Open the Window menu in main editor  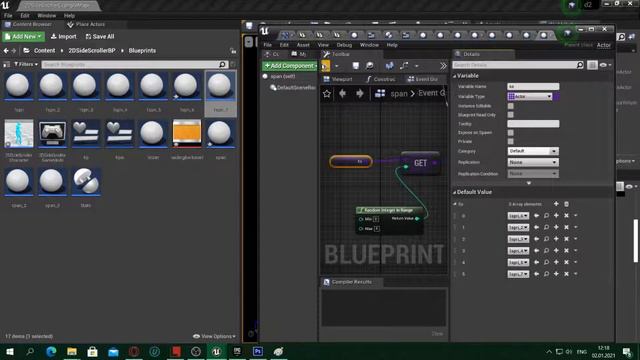[x=47, y=16]
